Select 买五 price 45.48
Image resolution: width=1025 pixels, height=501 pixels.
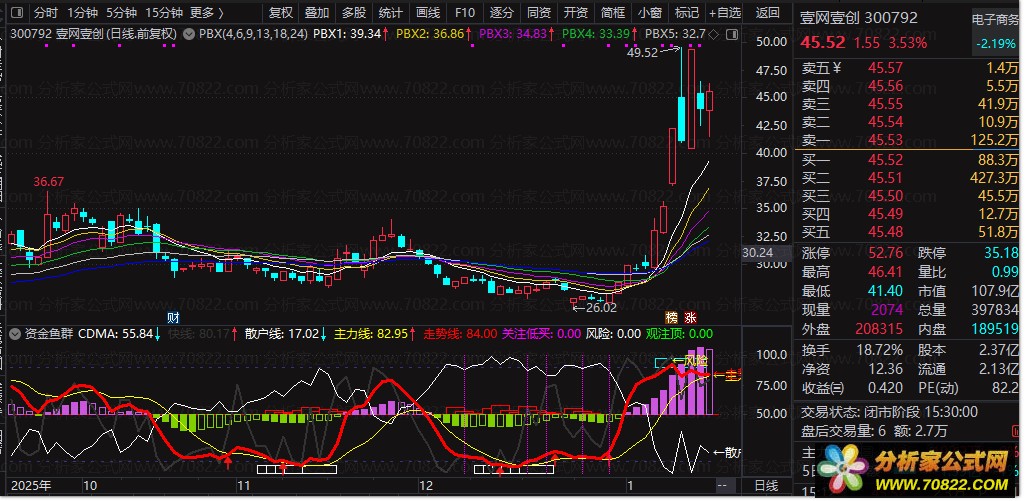click(x=885, y=232)
